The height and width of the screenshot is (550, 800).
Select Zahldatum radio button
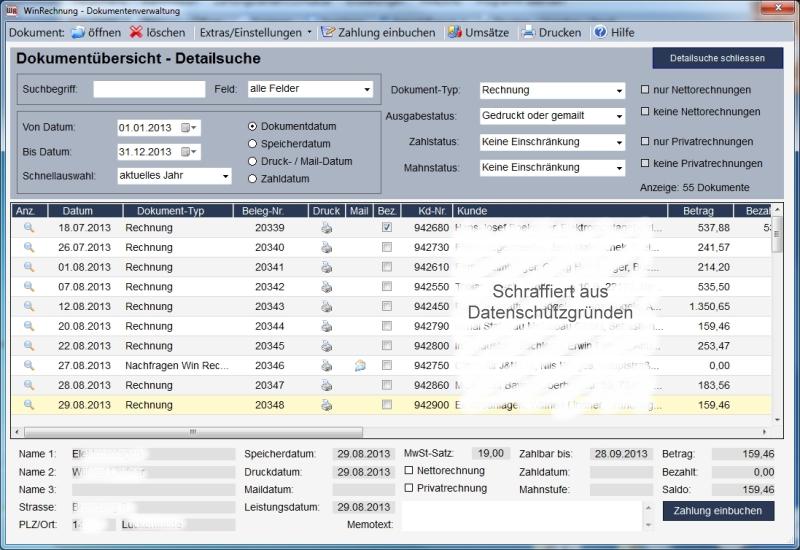[x=252, y=179]
